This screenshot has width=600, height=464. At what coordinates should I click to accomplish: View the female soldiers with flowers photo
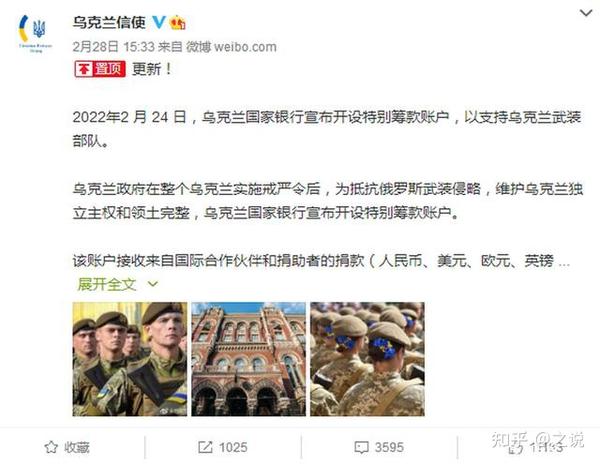tap(367, 359)
